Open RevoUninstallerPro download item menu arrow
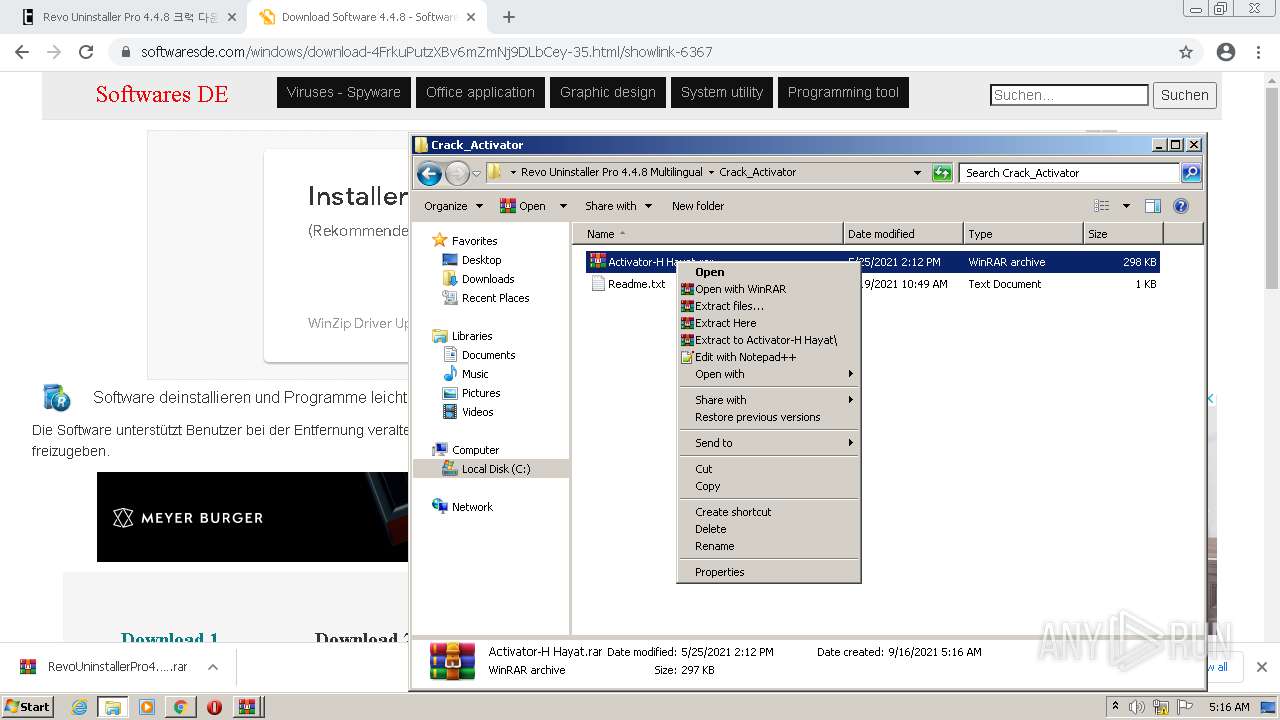This screenshot has width=1280, height=720. (213, 667)
